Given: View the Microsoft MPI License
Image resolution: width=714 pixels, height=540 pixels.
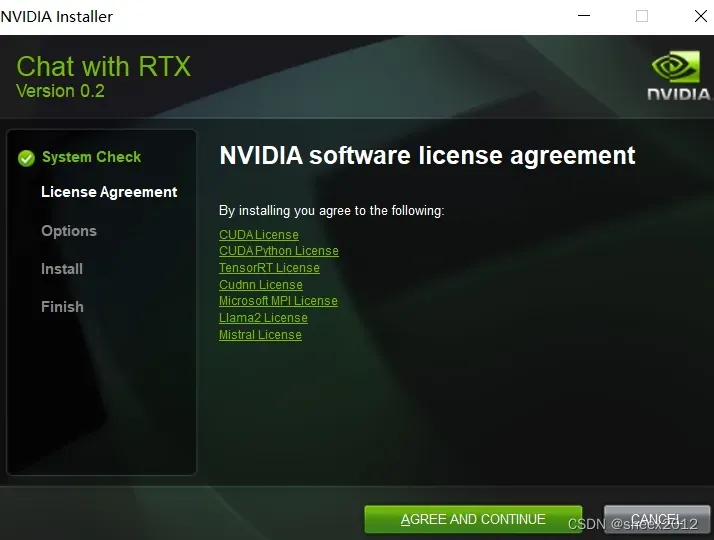Looking at the screenshot, I should click(x=278, y=301).
